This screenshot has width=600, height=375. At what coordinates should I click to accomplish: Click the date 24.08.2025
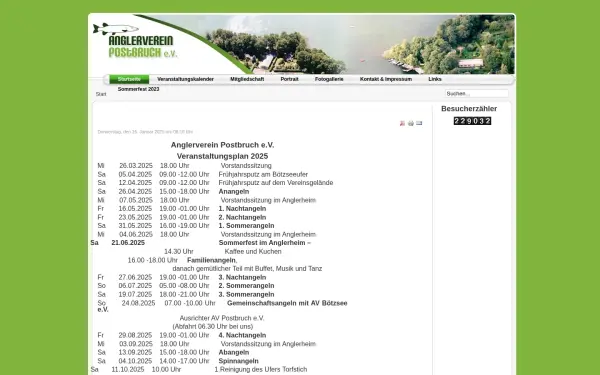[x=139, y=303]
